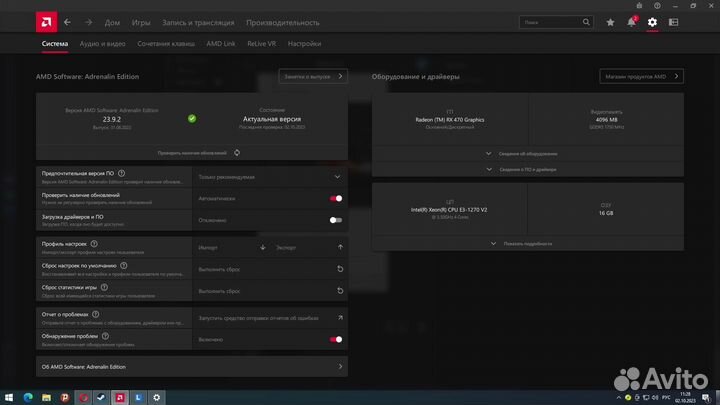Click Intel(R) Xeon(R) CPU E3-1270 V2 text
720x405 pixels.
pos(449,209)
